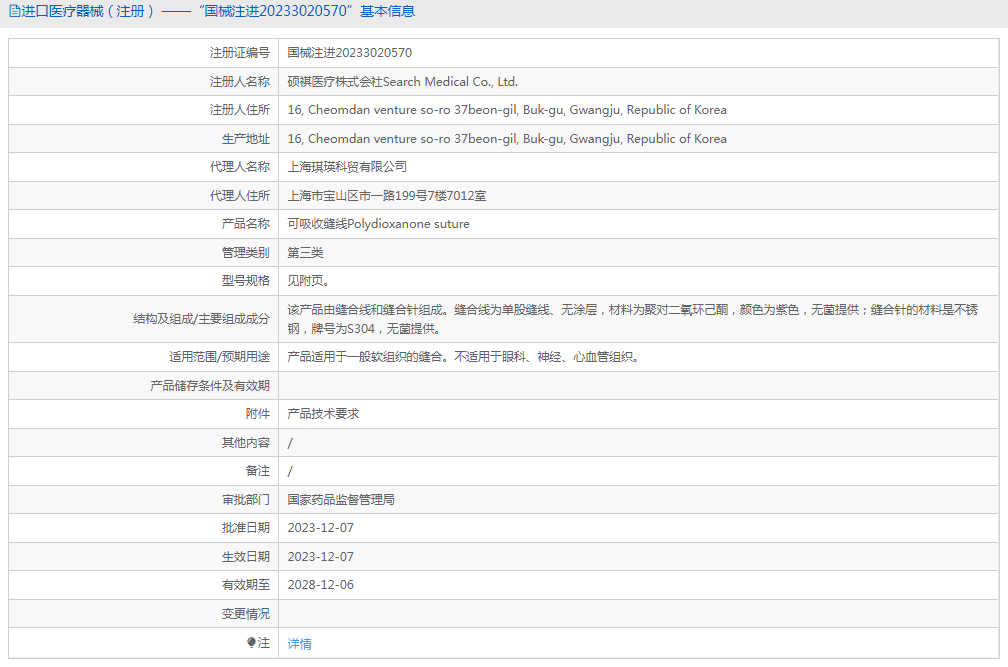Click the 产品名称 row label

(x=246, y=224)
